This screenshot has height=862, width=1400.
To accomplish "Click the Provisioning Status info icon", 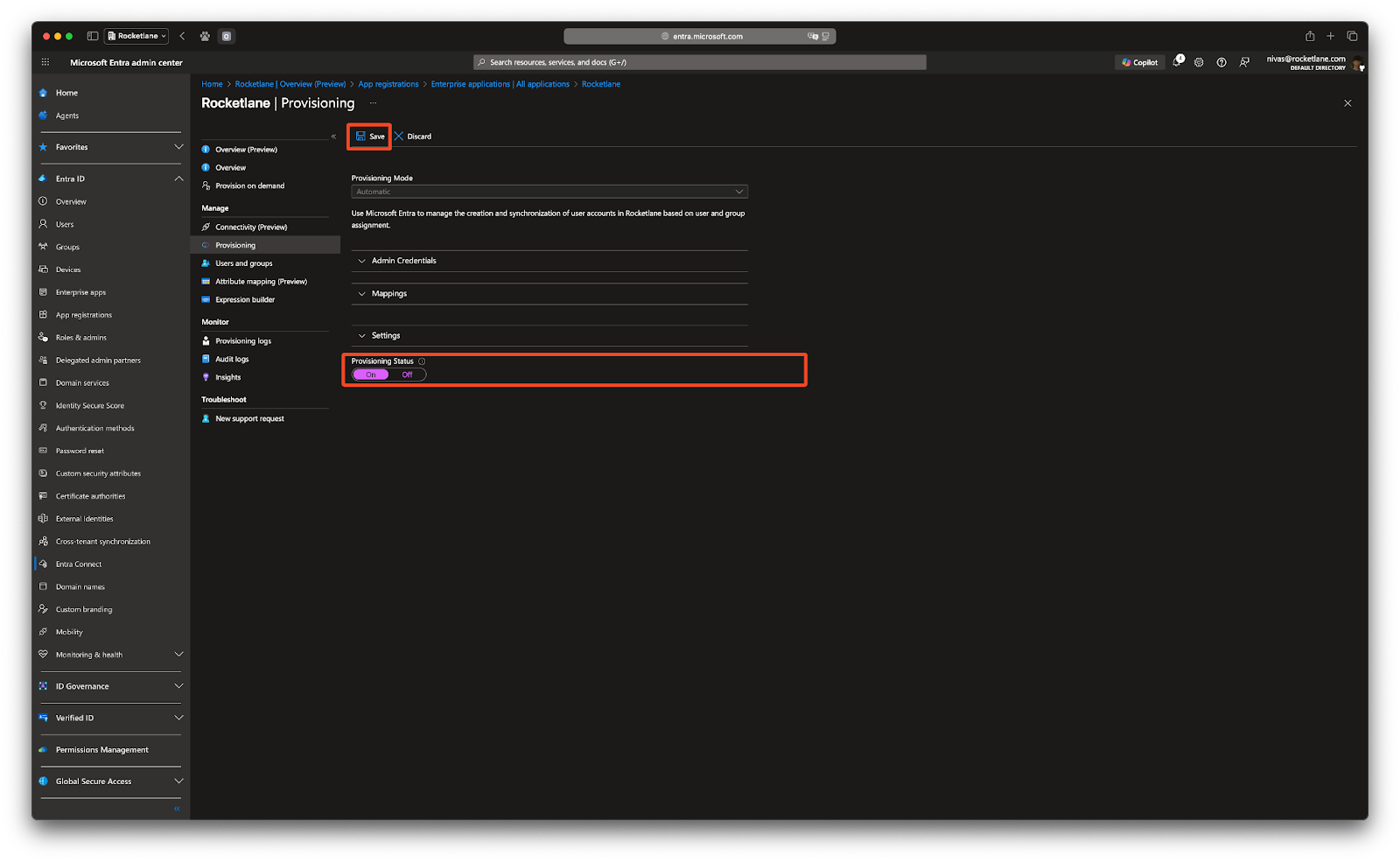I will [x=422, y=361].
